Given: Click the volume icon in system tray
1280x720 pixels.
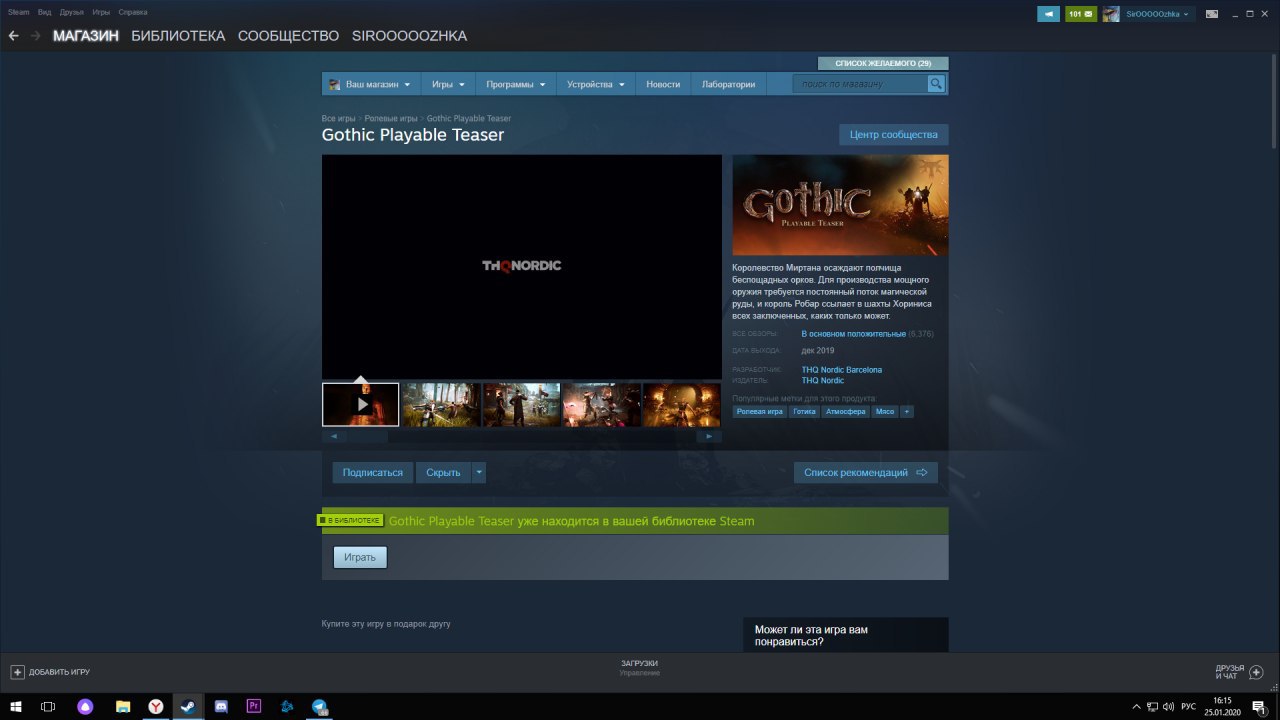Looking at the screenshot, I should 1170,706.
